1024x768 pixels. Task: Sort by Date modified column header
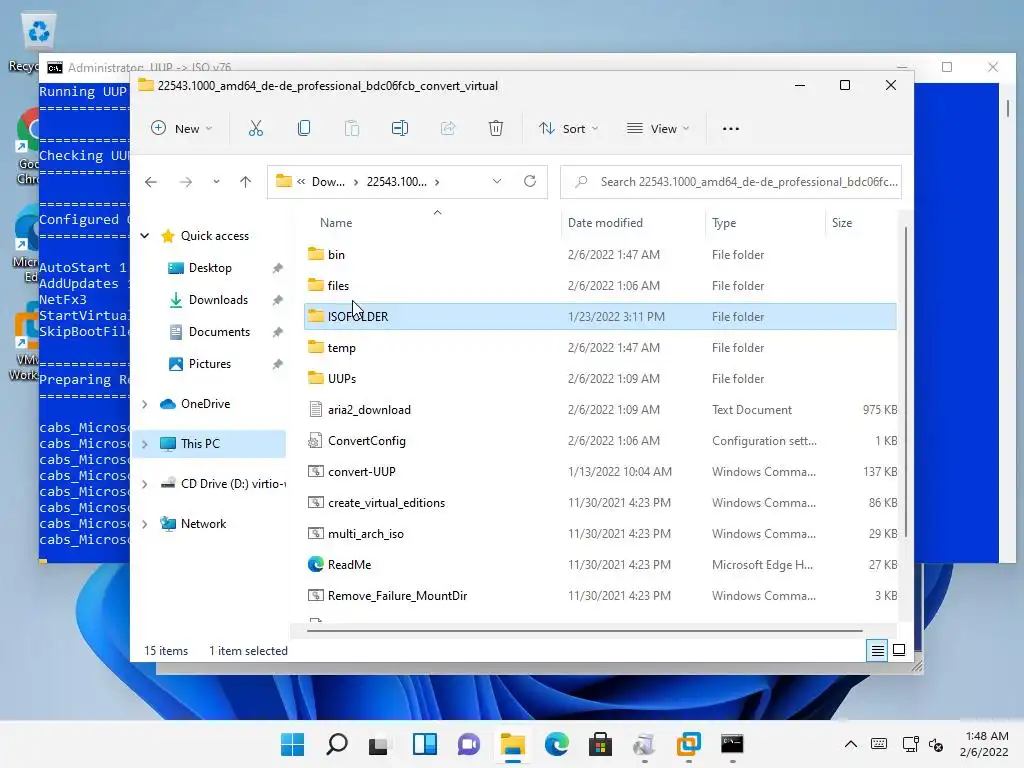click(x=605, y=223)
